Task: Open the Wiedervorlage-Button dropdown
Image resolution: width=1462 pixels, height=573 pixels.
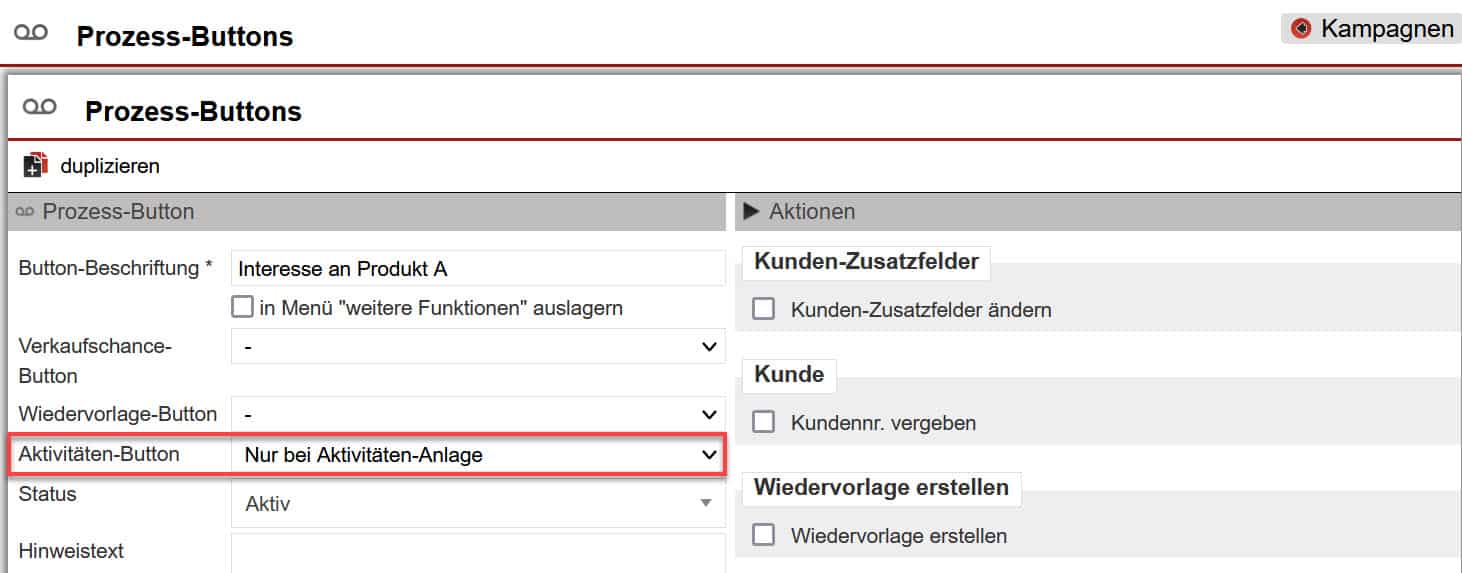Action: pyautogui.click(x=477, y=414)
